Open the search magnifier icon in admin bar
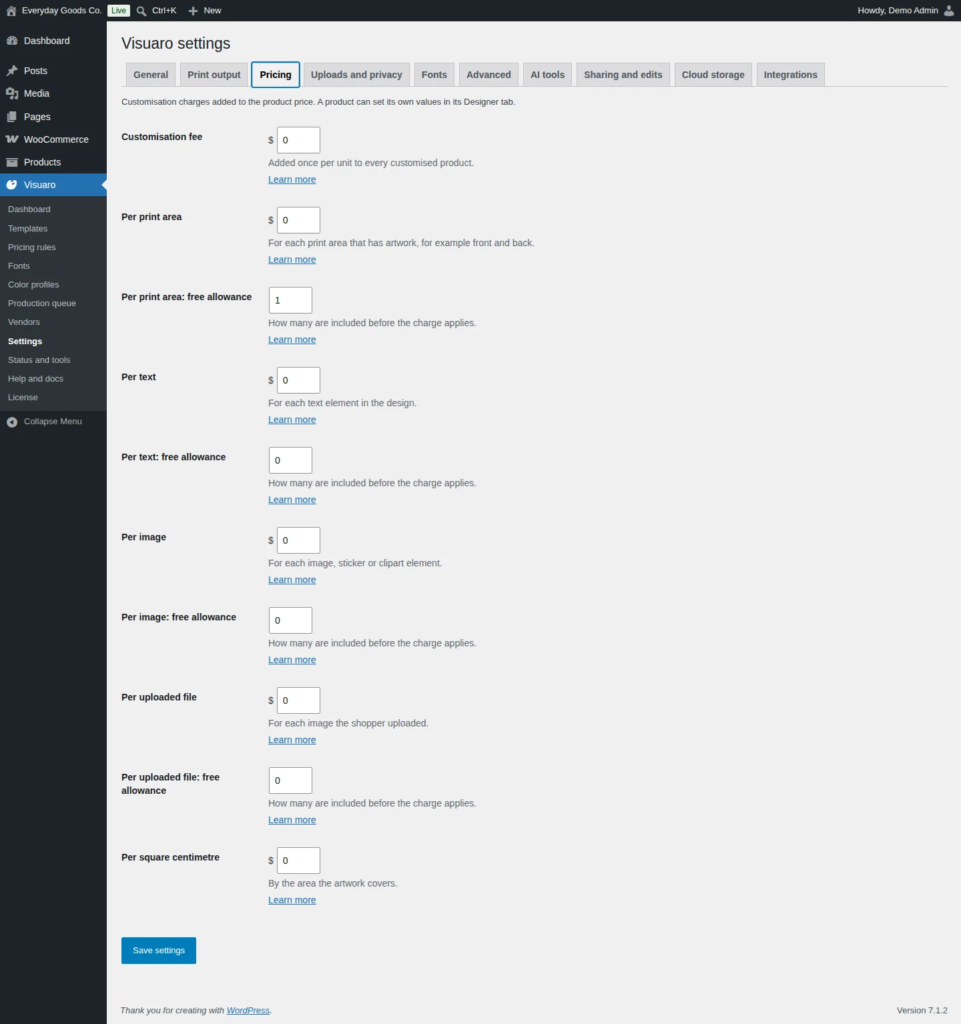The height and width of the screenshot is (1024, 961). click(x=141, y=10)
